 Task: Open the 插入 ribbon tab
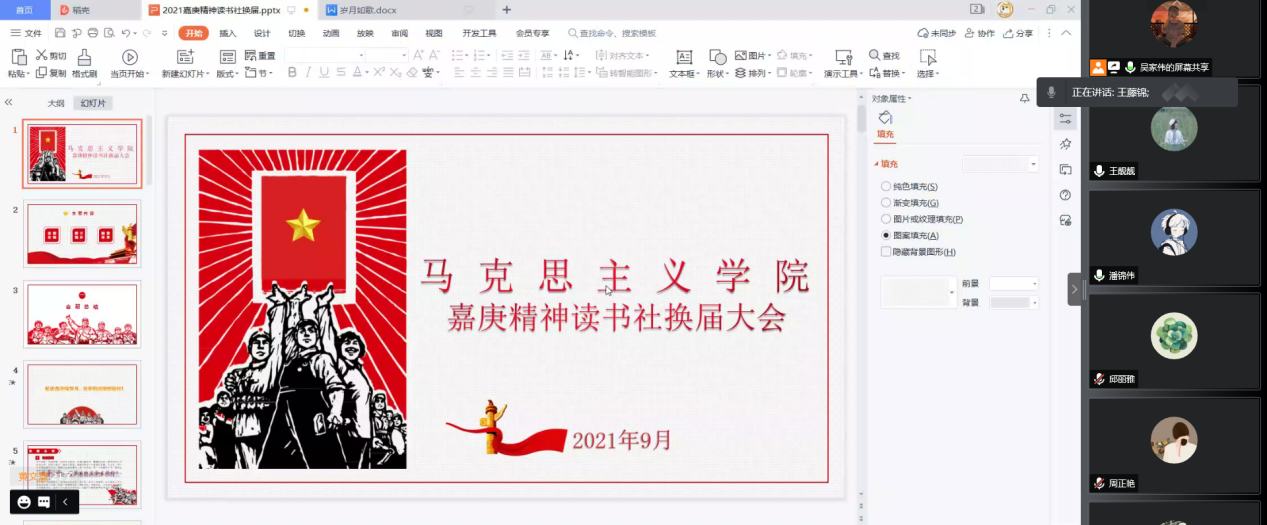click(x=228, y=33)
